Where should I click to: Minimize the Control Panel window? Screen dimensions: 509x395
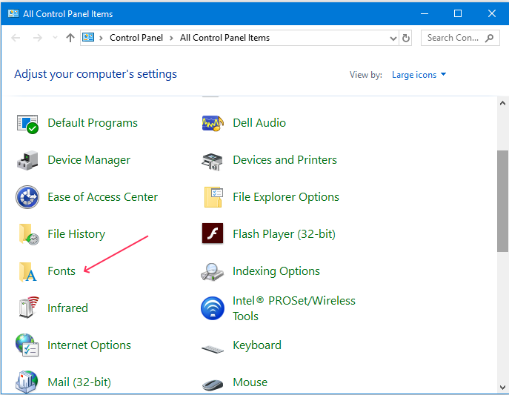(x=424, y=13)
